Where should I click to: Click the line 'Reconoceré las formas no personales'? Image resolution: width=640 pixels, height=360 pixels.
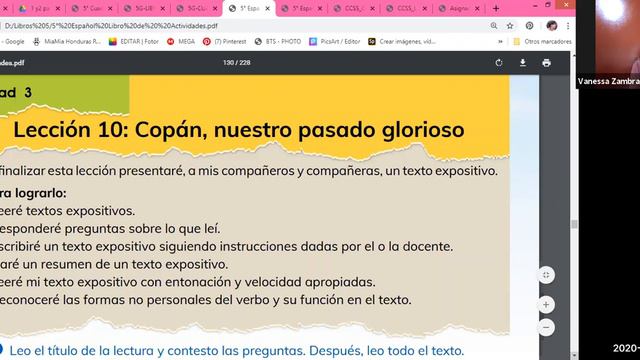(x=205, y=300)
